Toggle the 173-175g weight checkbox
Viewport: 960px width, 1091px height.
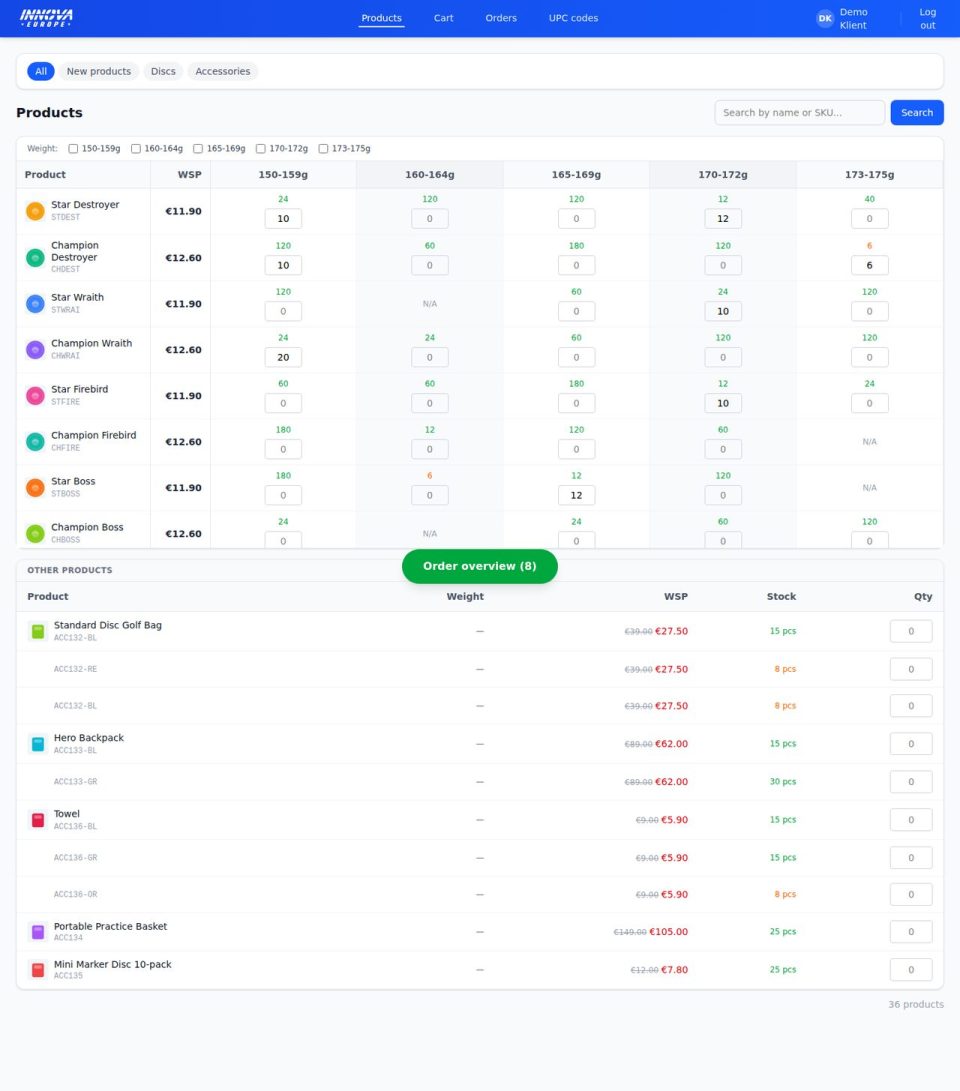(x=323, y=148)
